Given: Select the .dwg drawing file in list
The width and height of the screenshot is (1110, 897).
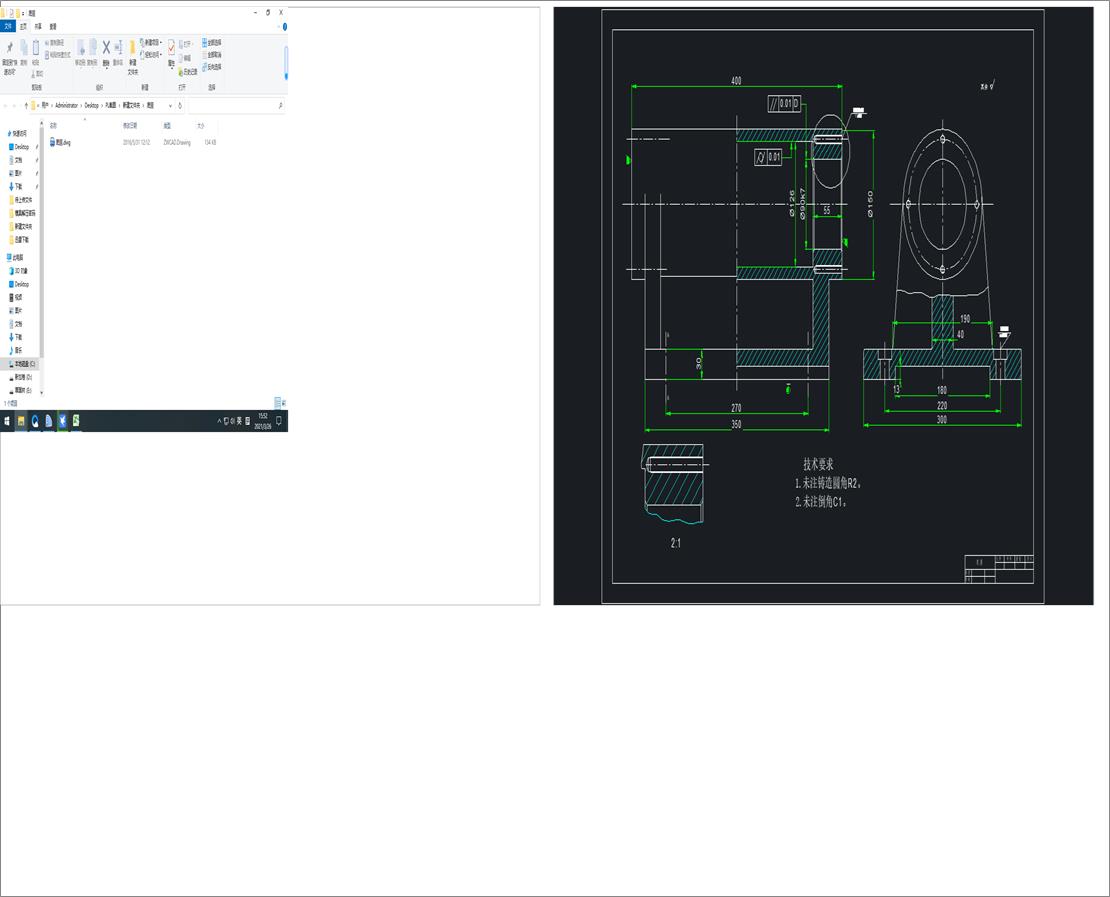Looking at the screenshot, I should coord(62,143).
